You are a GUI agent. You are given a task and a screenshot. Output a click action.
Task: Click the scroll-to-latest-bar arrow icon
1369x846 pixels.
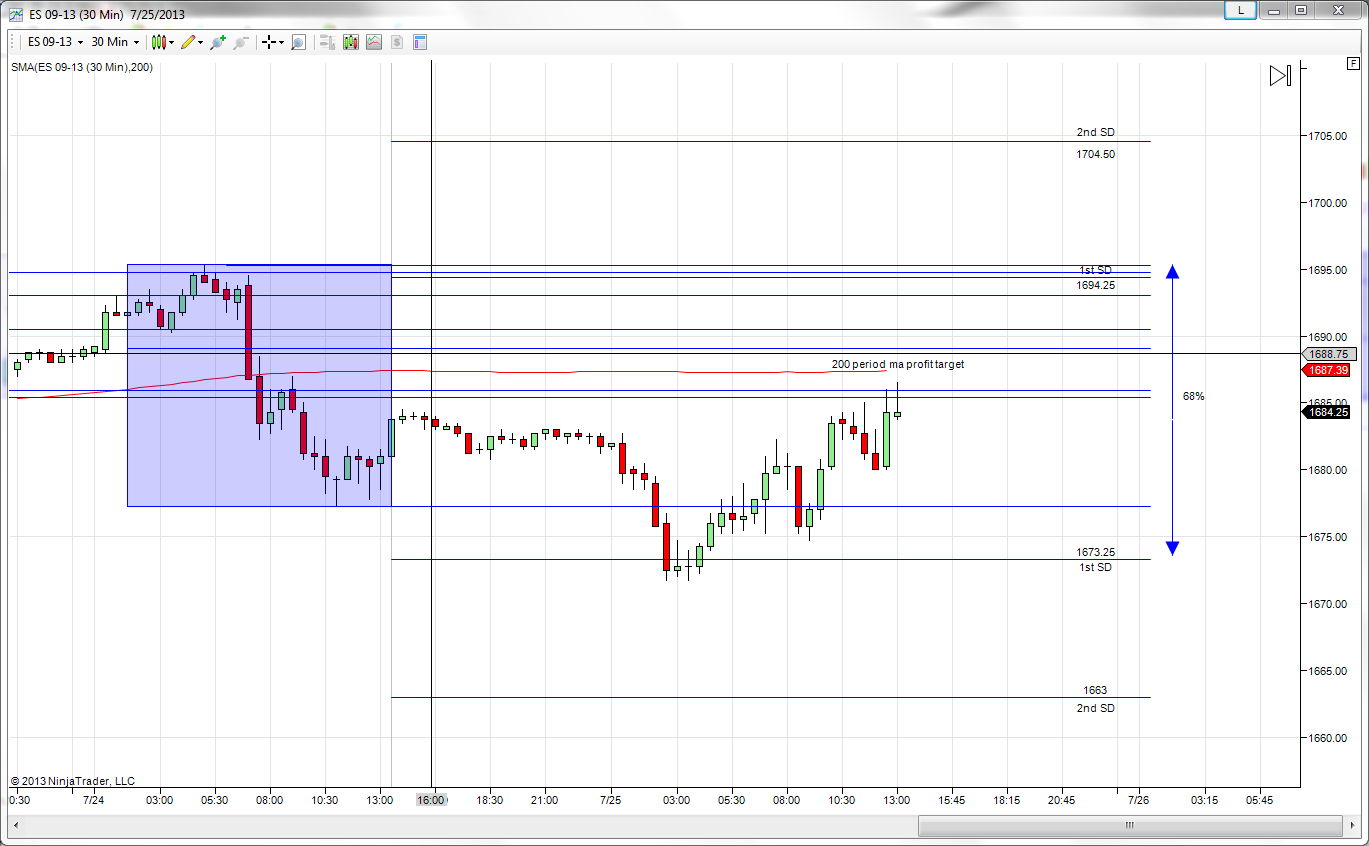coord(1281,76)
